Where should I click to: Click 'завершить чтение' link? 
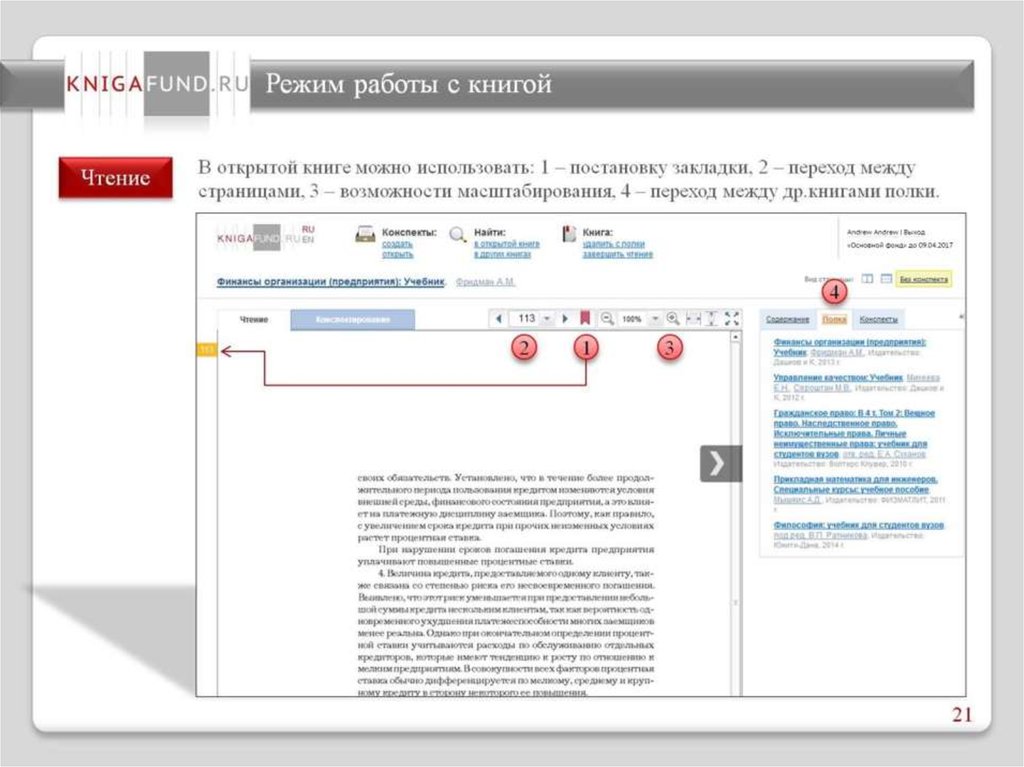click(x=617, y=254)
